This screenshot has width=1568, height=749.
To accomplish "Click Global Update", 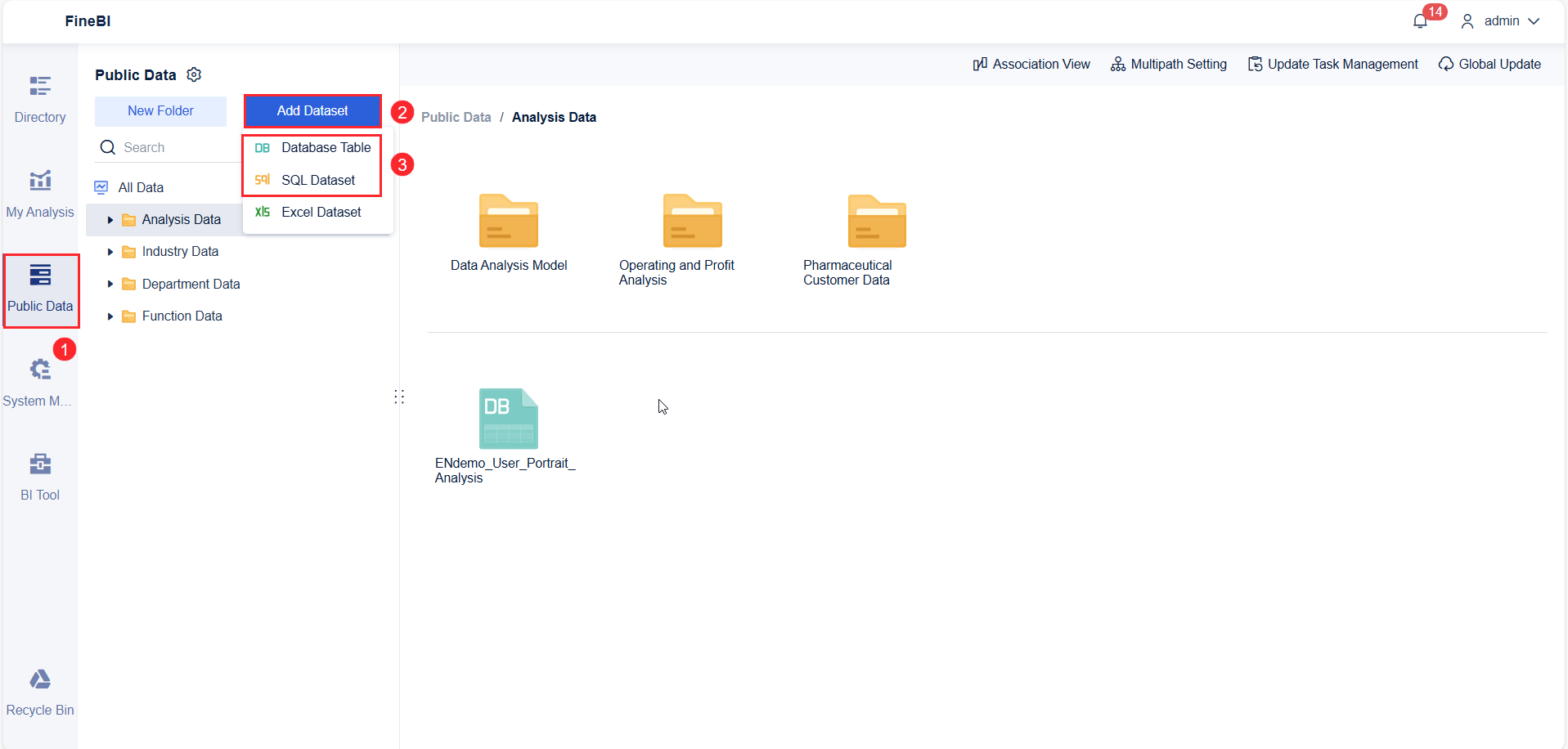I will pos(1490,64).
